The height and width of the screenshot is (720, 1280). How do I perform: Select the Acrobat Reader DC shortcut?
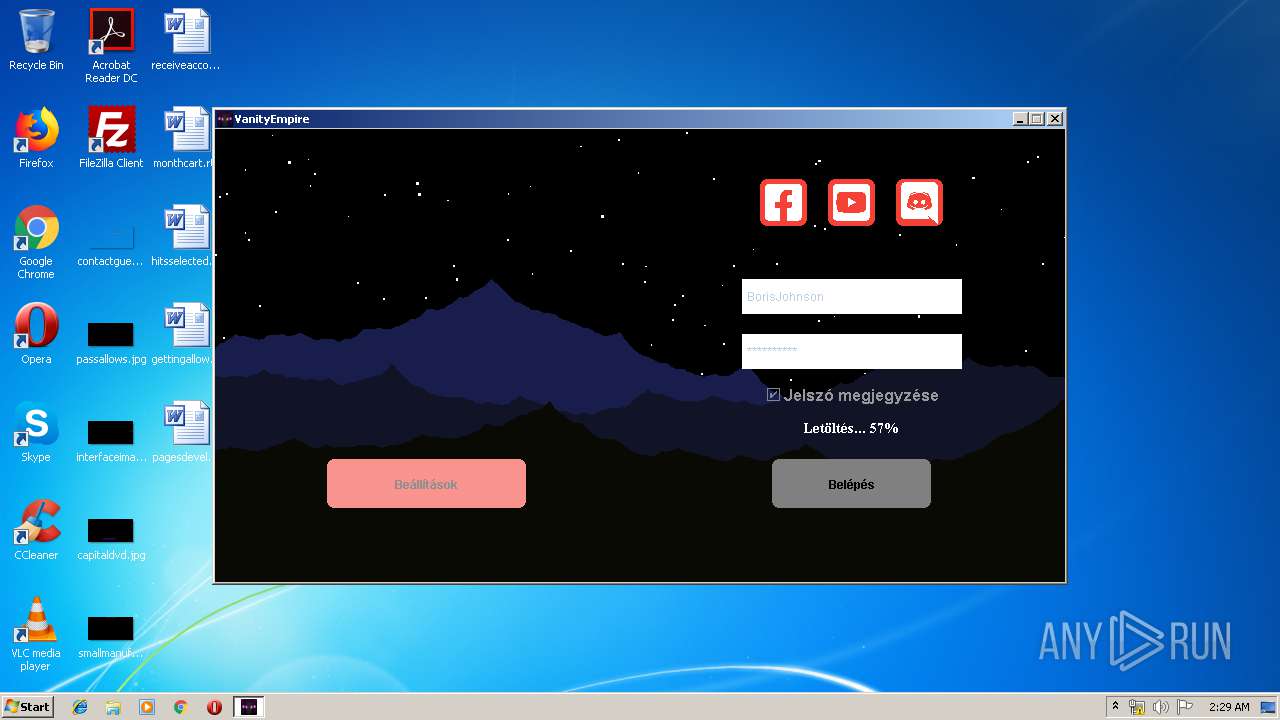tap(111, 46)
